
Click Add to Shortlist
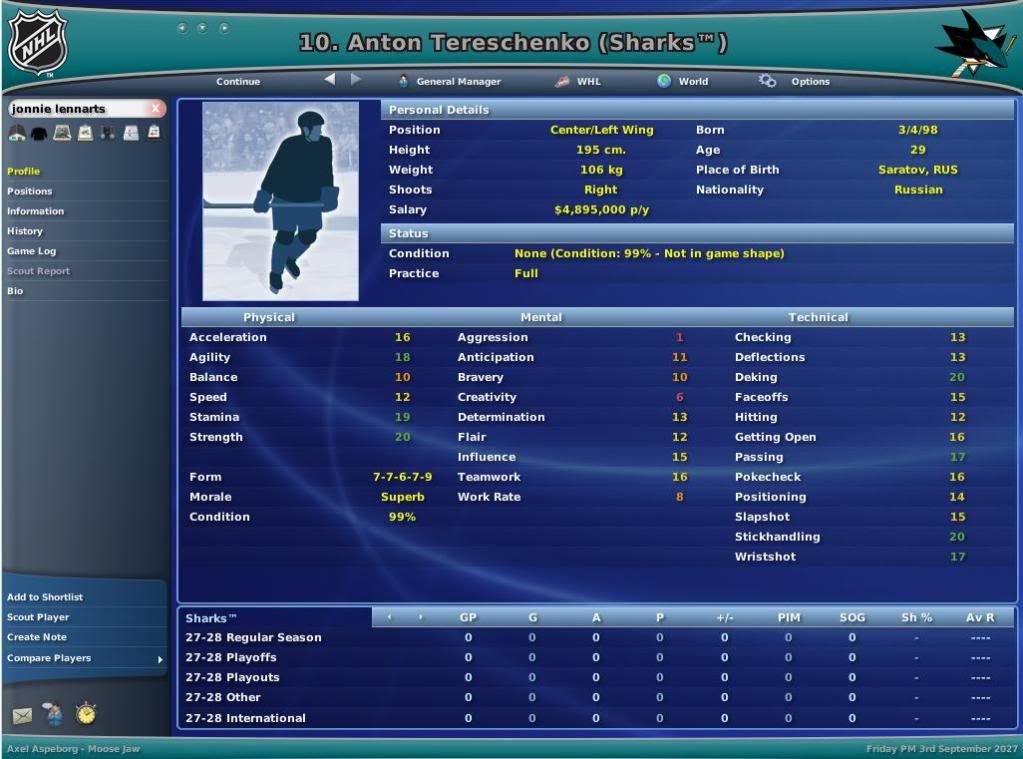45,597
